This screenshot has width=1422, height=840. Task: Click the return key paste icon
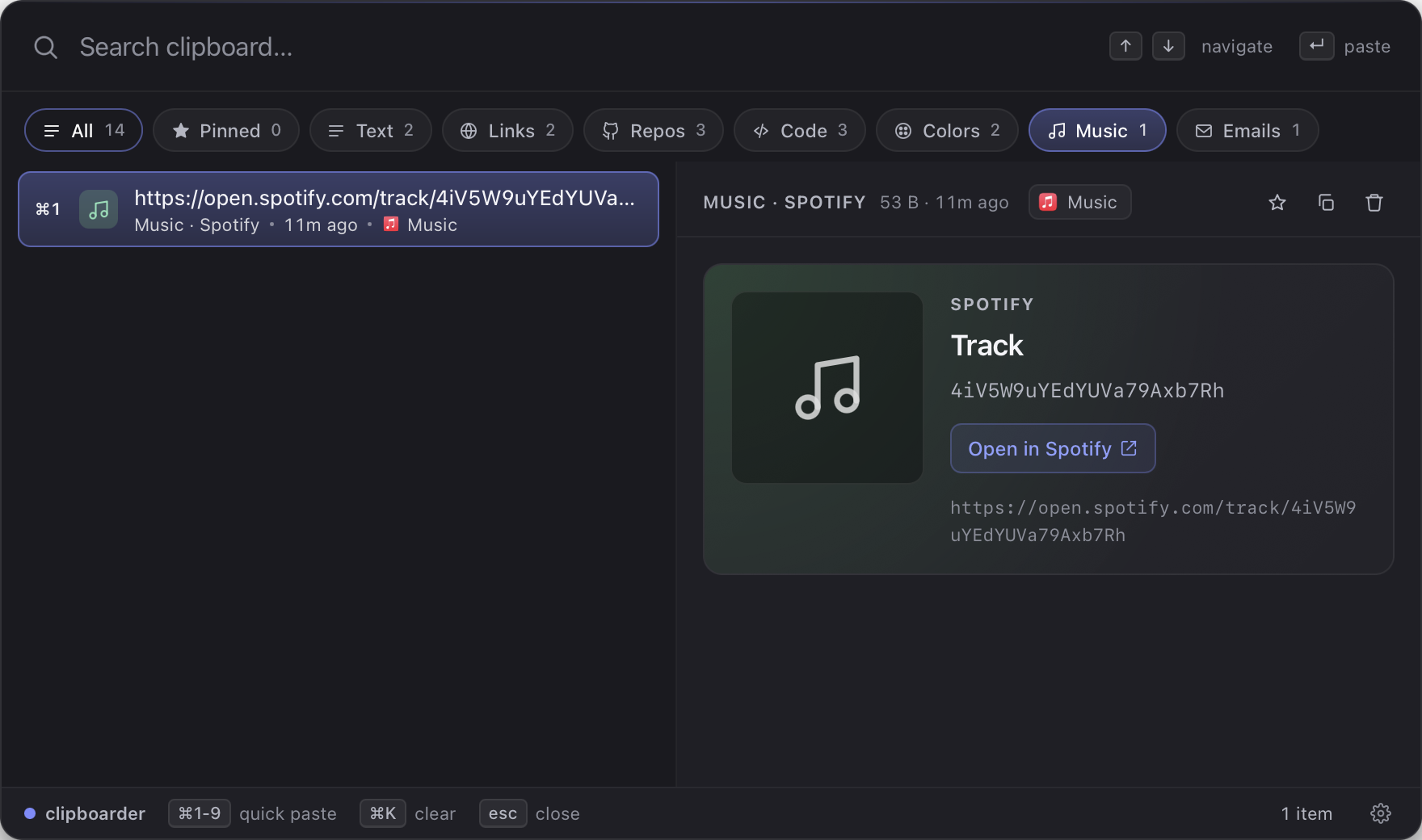[x=1316, y=46]
